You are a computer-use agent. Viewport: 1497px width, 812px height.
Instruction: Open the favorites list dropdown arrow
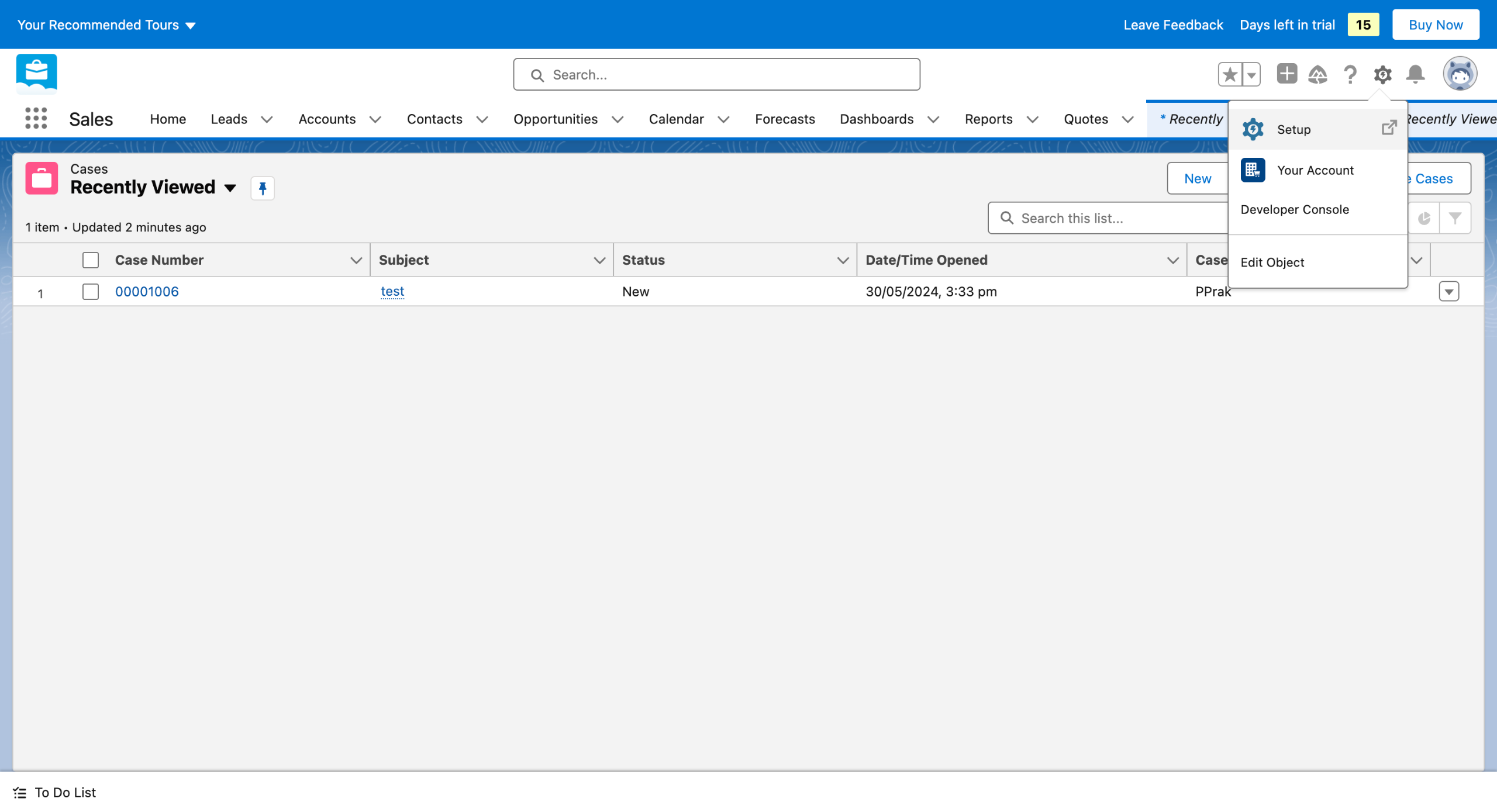pos(1251,74)
